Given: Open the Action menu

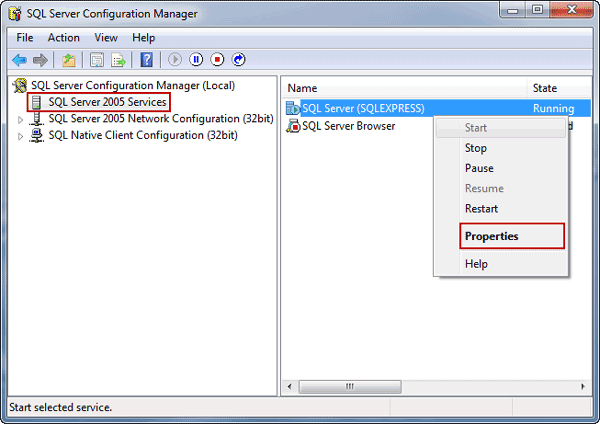Looking at the screenshot, I should click(x=64, y=38).
